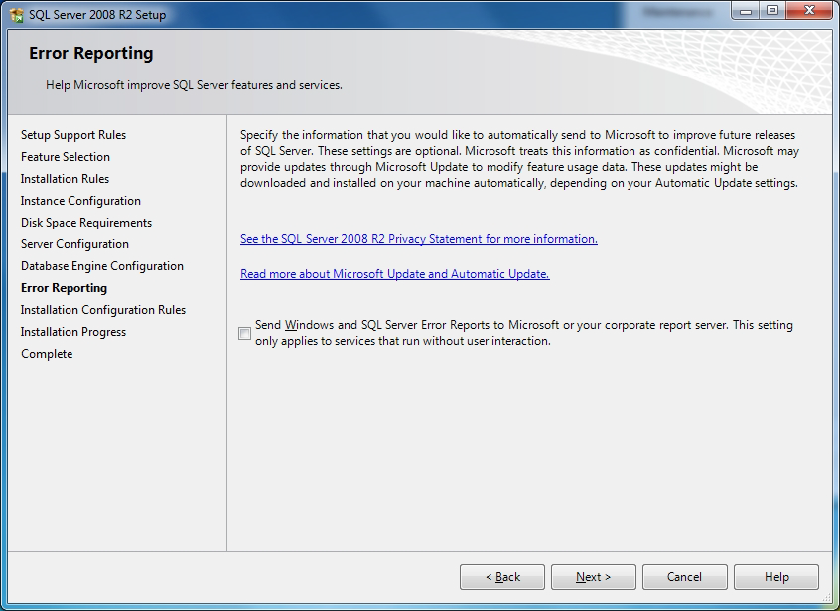The height and width of the screenshot is (611, 840).
Task: Click the checkbox label about error reports
Action: pos(524,333)
